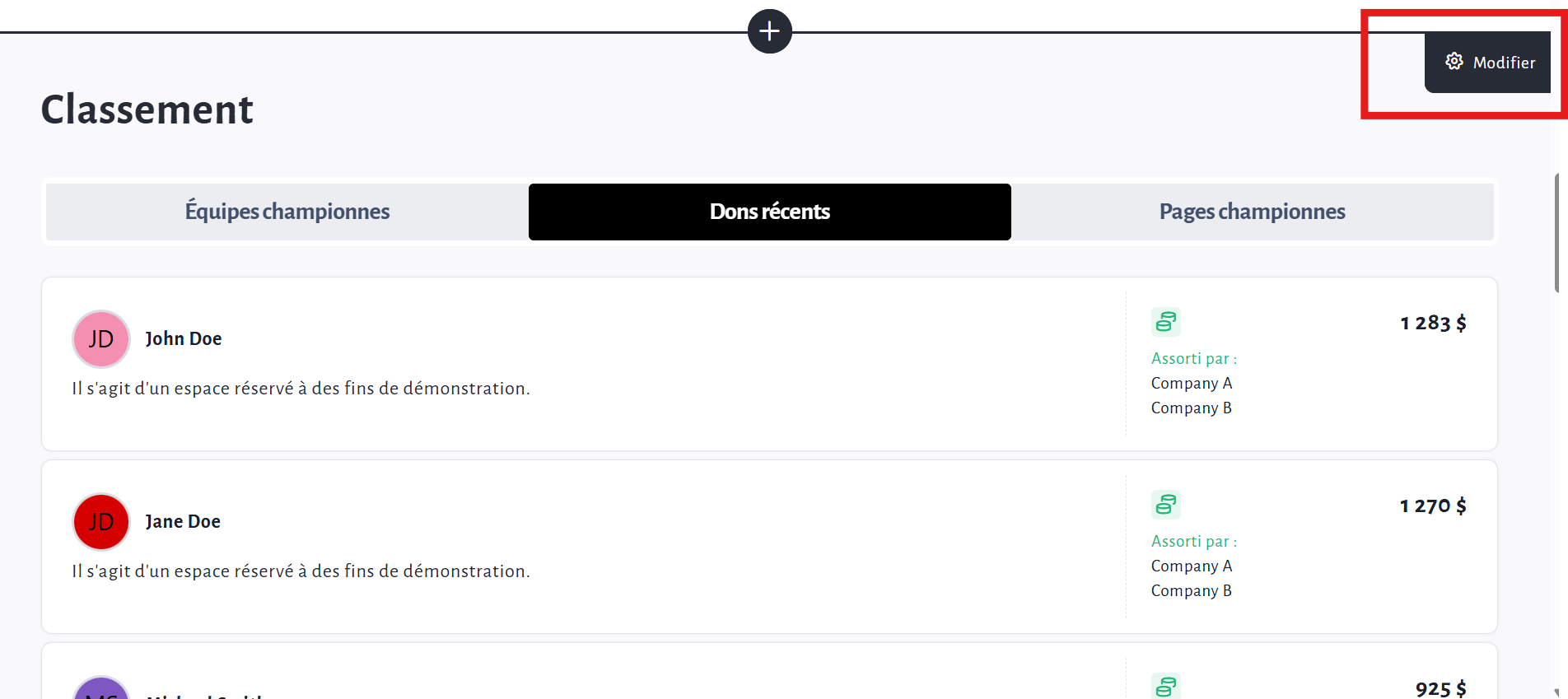Screen dimensions: 1568x699
Task: Click the 1 270 $ donation amount
Action: 1433,506
